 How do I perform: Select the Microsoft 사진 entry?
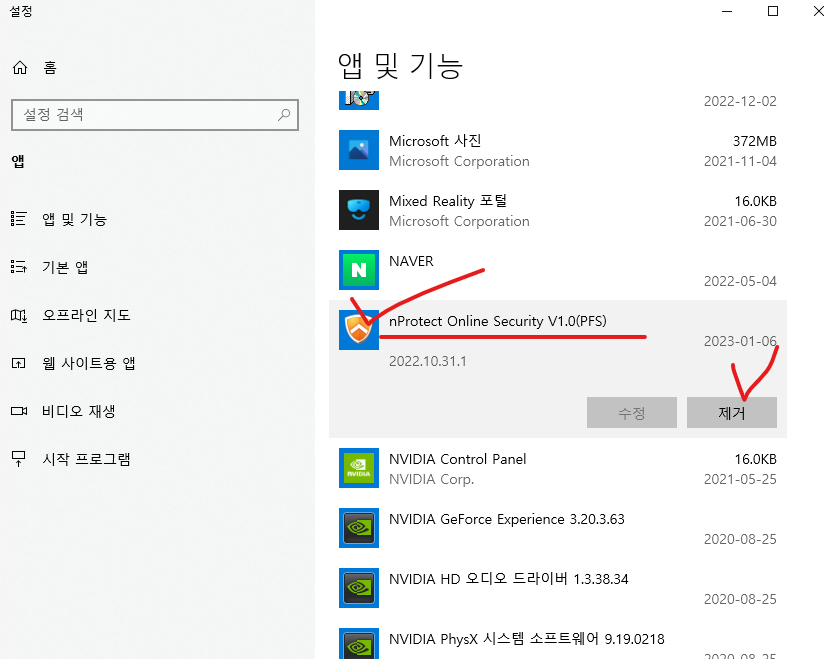(x=558, y=150)
